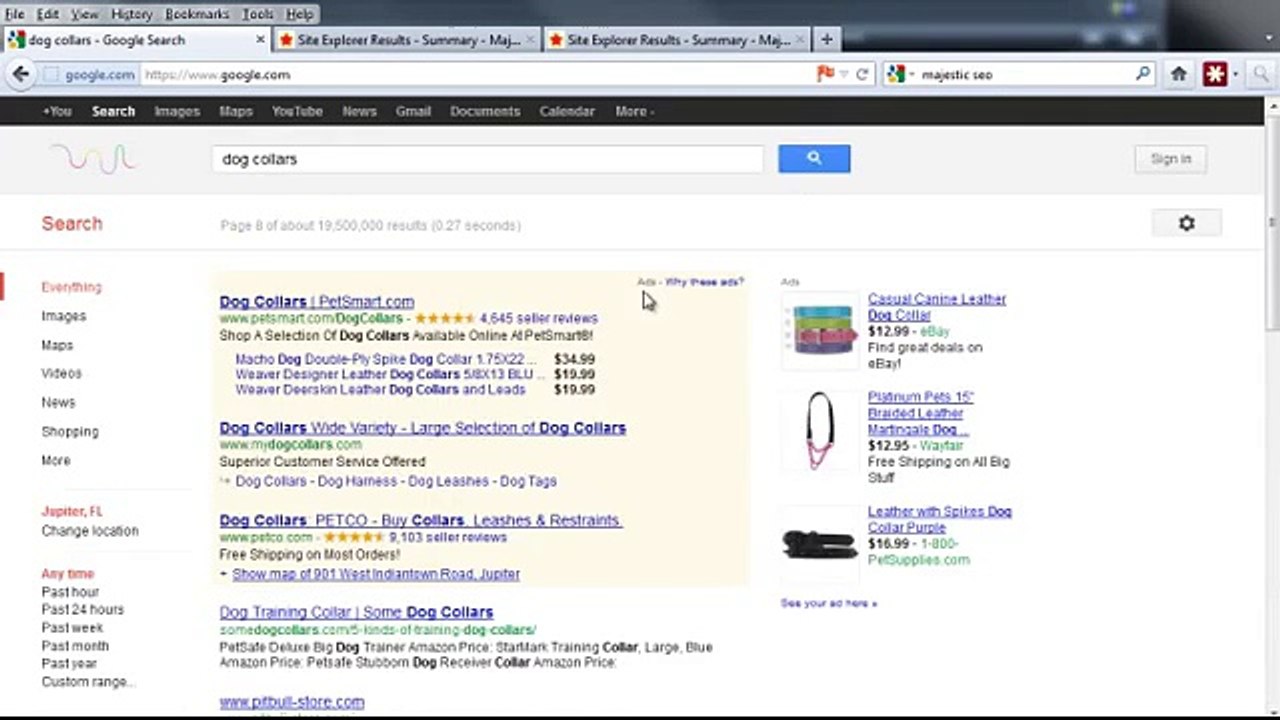Open the Dog Collars PETCO ad link
Image resolution: width=1280 pixels, height=720 pixels.
420,520
